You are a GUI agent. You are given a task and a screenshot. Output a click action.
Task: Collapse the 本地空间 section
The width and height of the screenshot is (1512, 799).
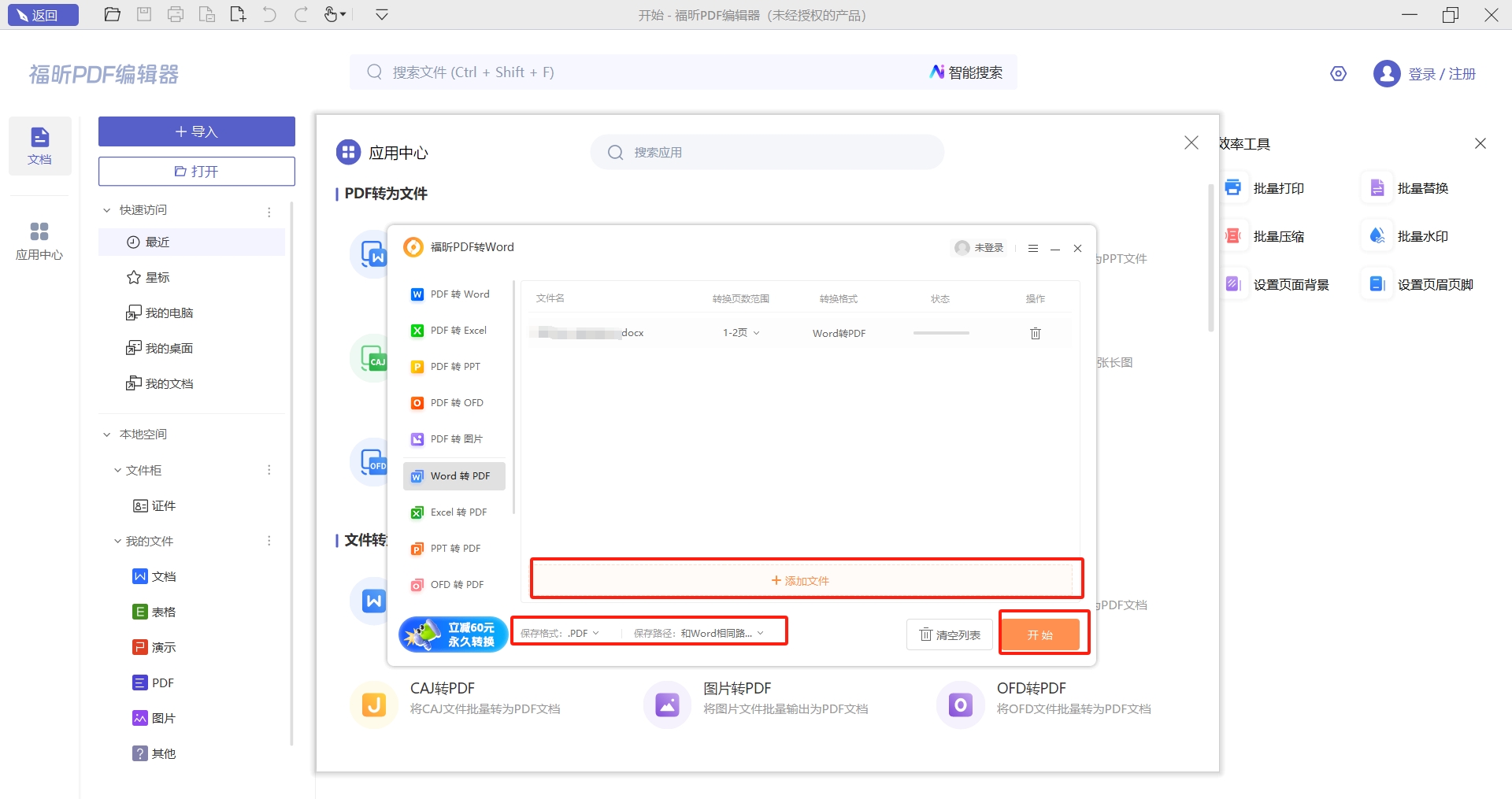click(x=107, y=435)
